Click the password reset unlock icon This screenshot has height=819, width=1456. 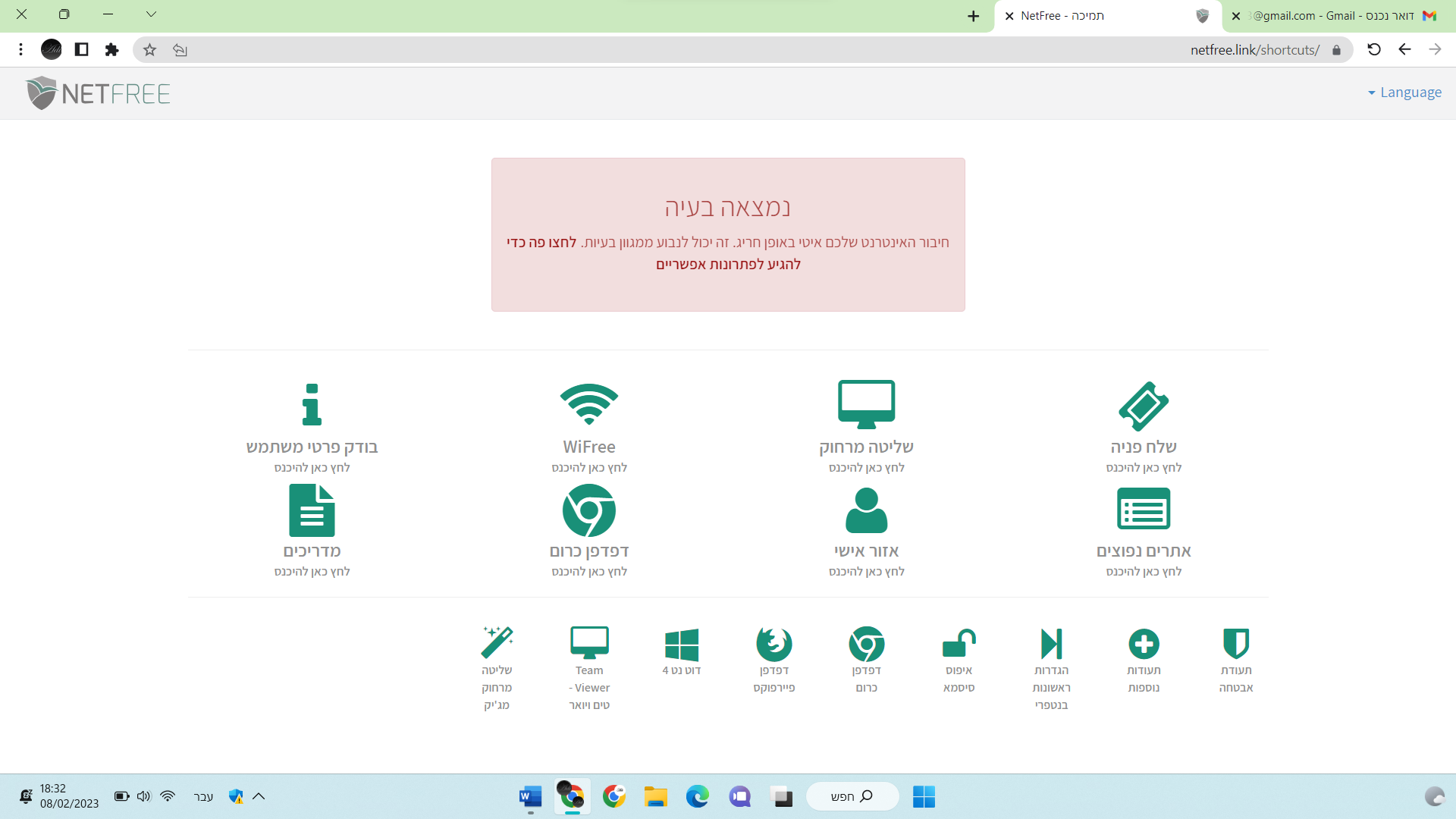[x=959, y=644]
